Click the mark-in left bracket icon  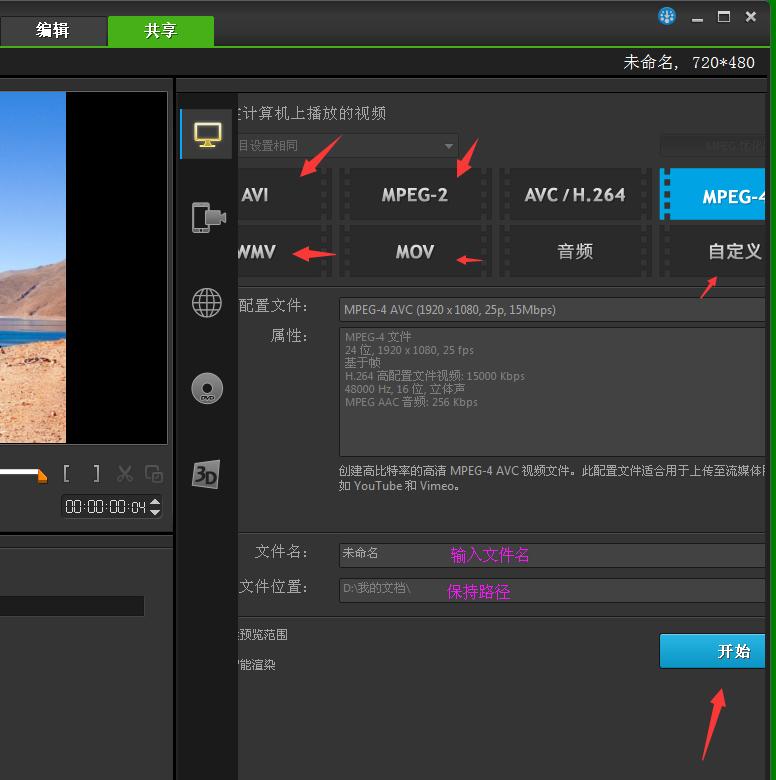click(x=67, y=474)
